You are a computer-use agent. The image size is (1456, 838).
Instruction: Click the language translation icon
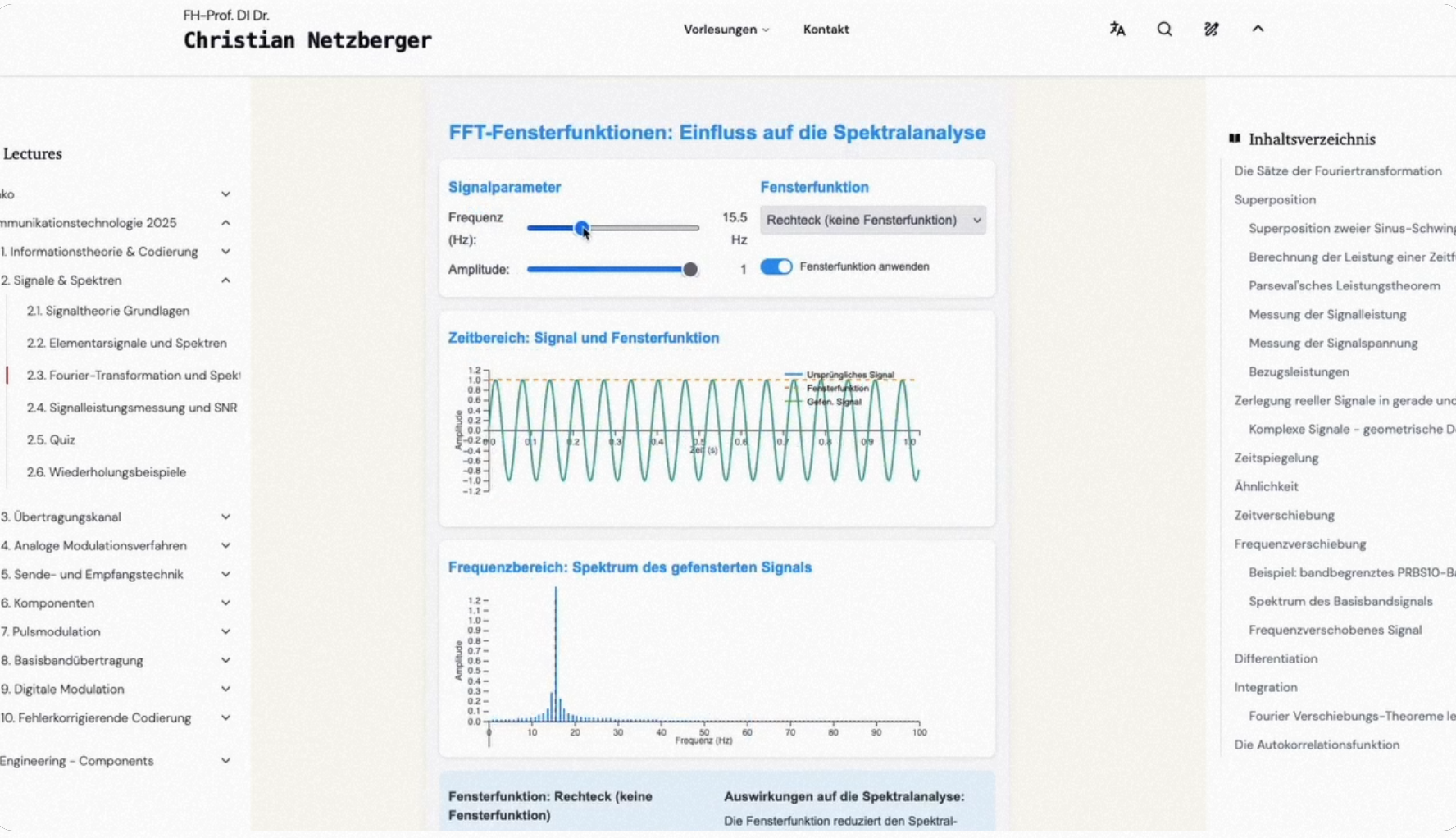[1117, 30]
